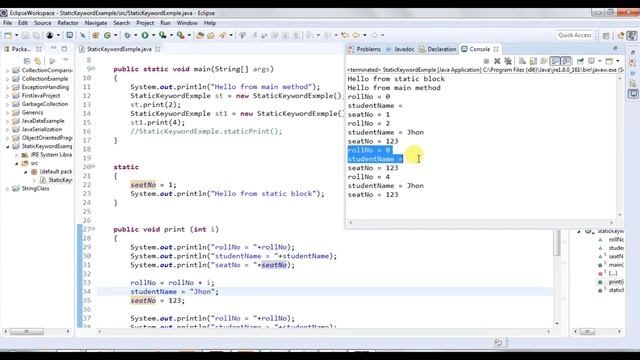The image size is (640, 360).
Task: Toggle Show Console on standard error change
Action: (x=566, y=61)
